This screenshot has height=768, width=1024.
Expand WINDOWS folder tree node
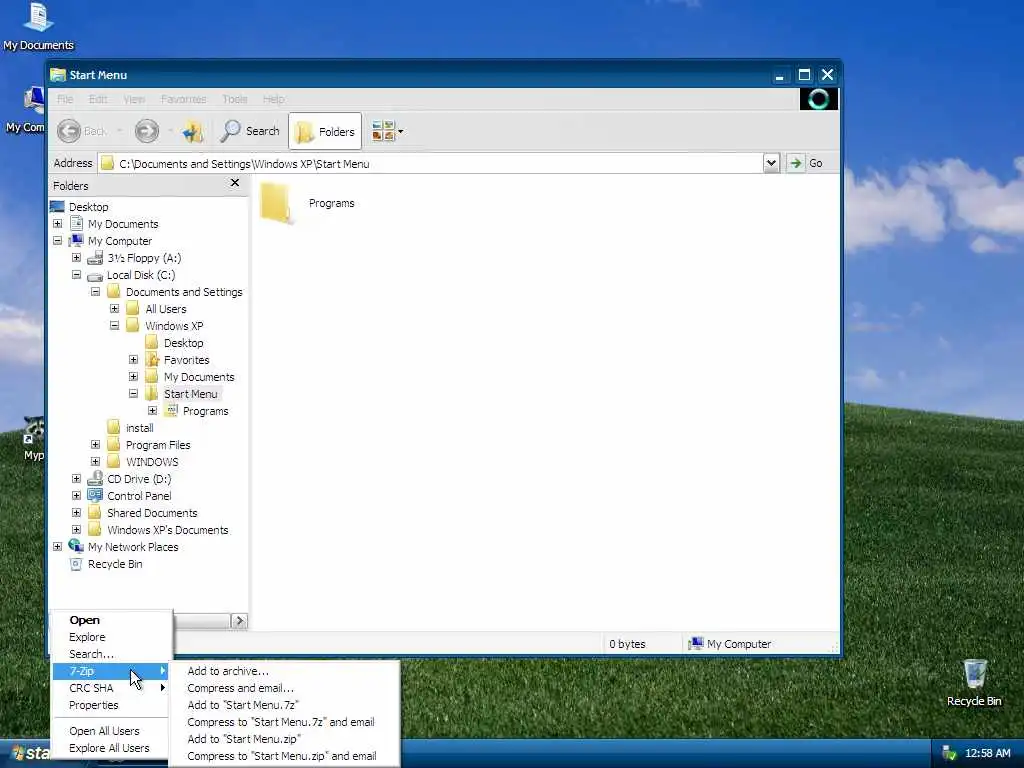[x=95, y=462]
